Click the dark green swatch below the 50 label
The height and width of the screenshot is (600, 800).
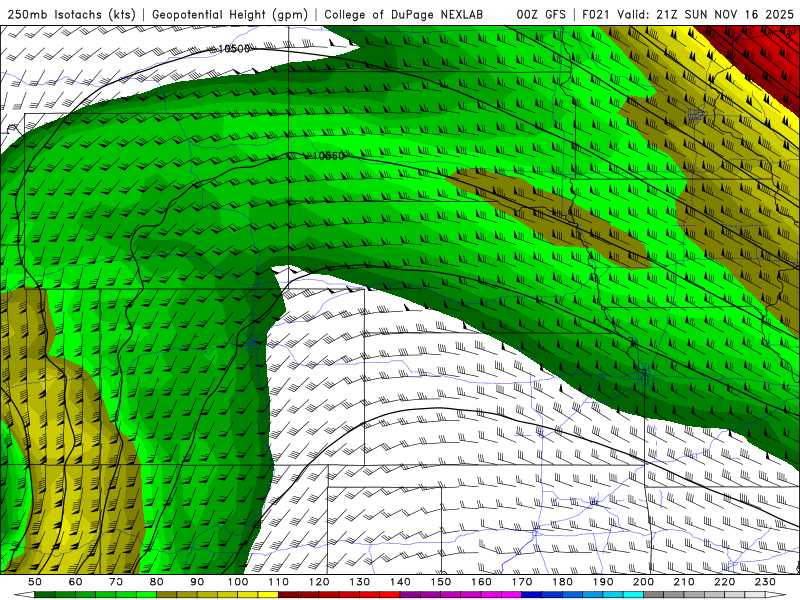pyautogui.click(x=45, y=595)
